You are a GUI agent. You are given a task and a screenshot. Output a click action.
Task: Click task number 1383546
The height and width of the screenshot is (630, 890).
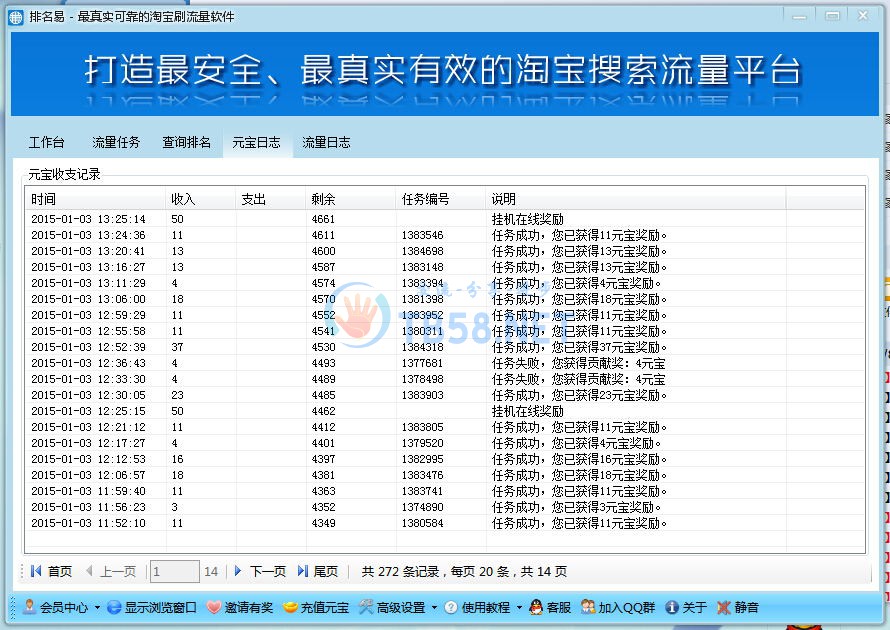click(422, 235)
